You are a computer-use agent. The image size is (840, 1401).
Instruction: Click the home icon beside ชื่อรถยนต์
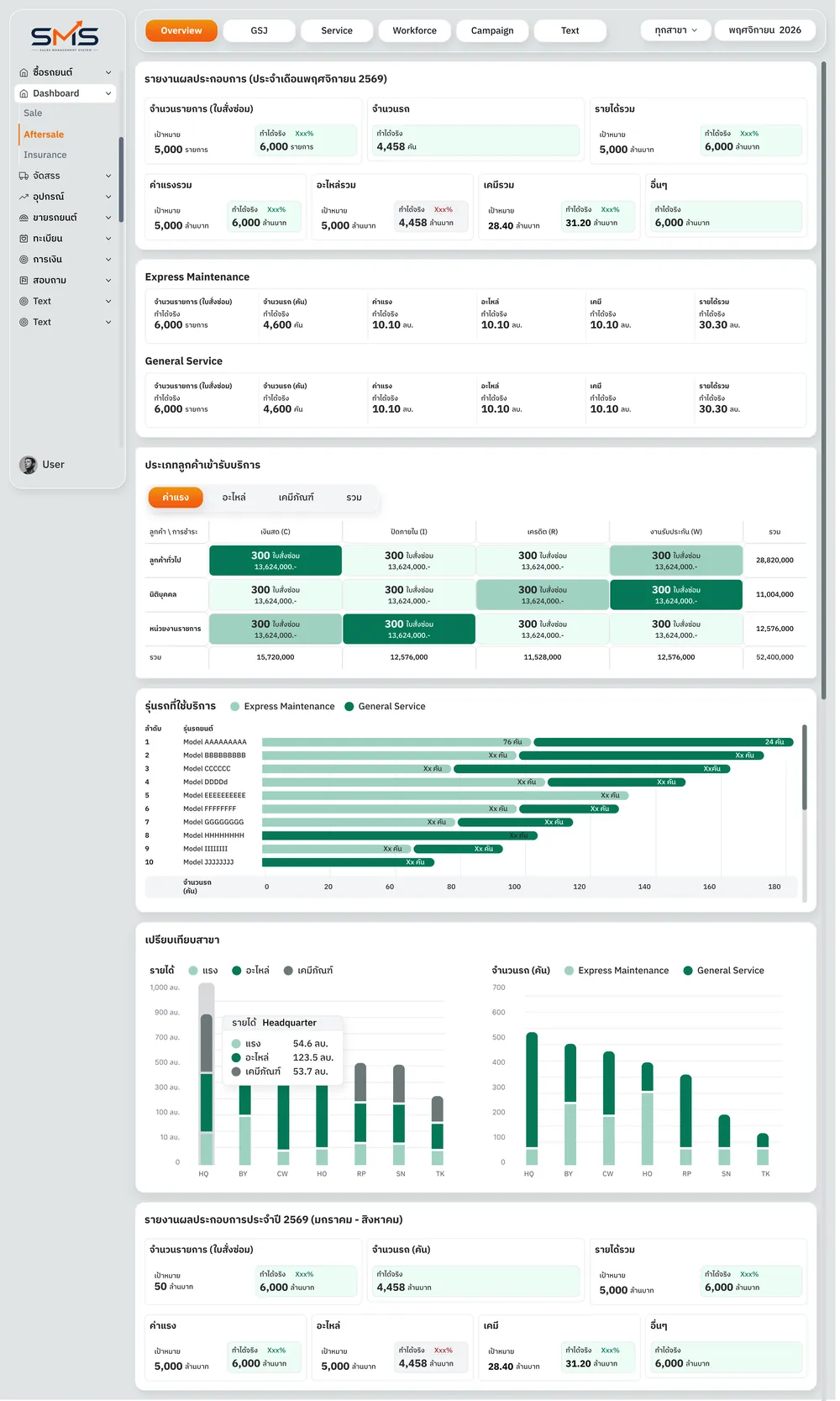point(24,72)
